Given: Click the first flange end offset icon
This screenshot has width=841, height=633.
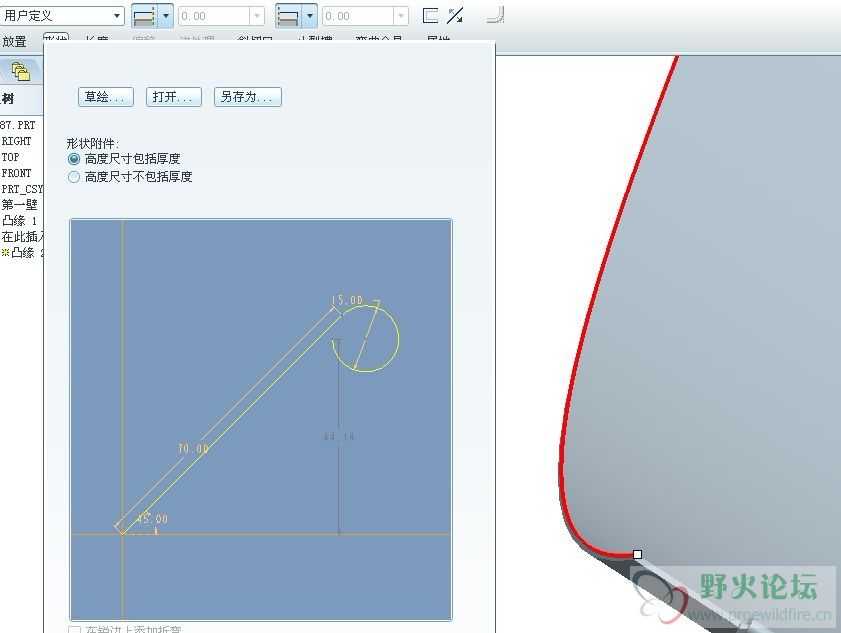Looking at the screenshot, I should [144, 16].
